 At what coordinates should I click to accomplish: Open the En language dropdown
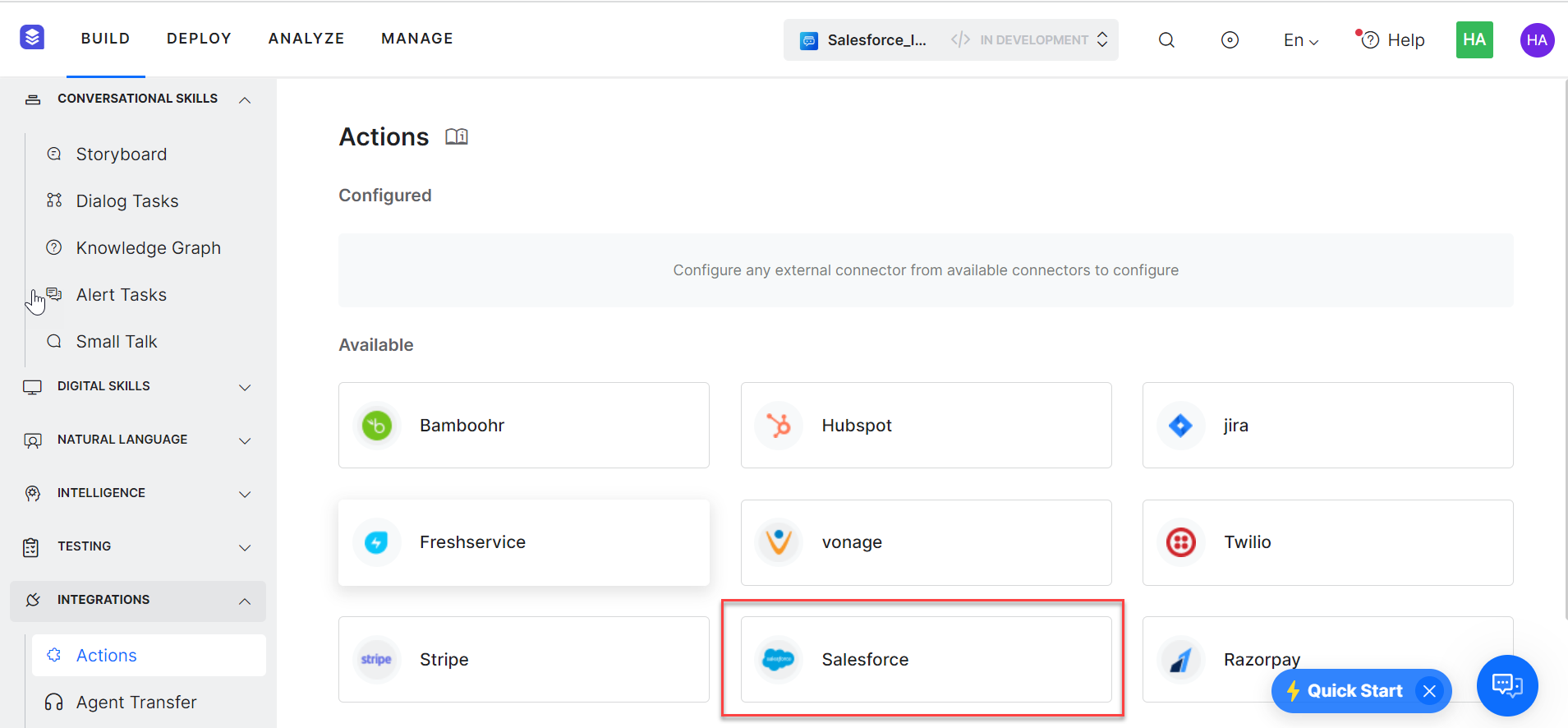1300,40
